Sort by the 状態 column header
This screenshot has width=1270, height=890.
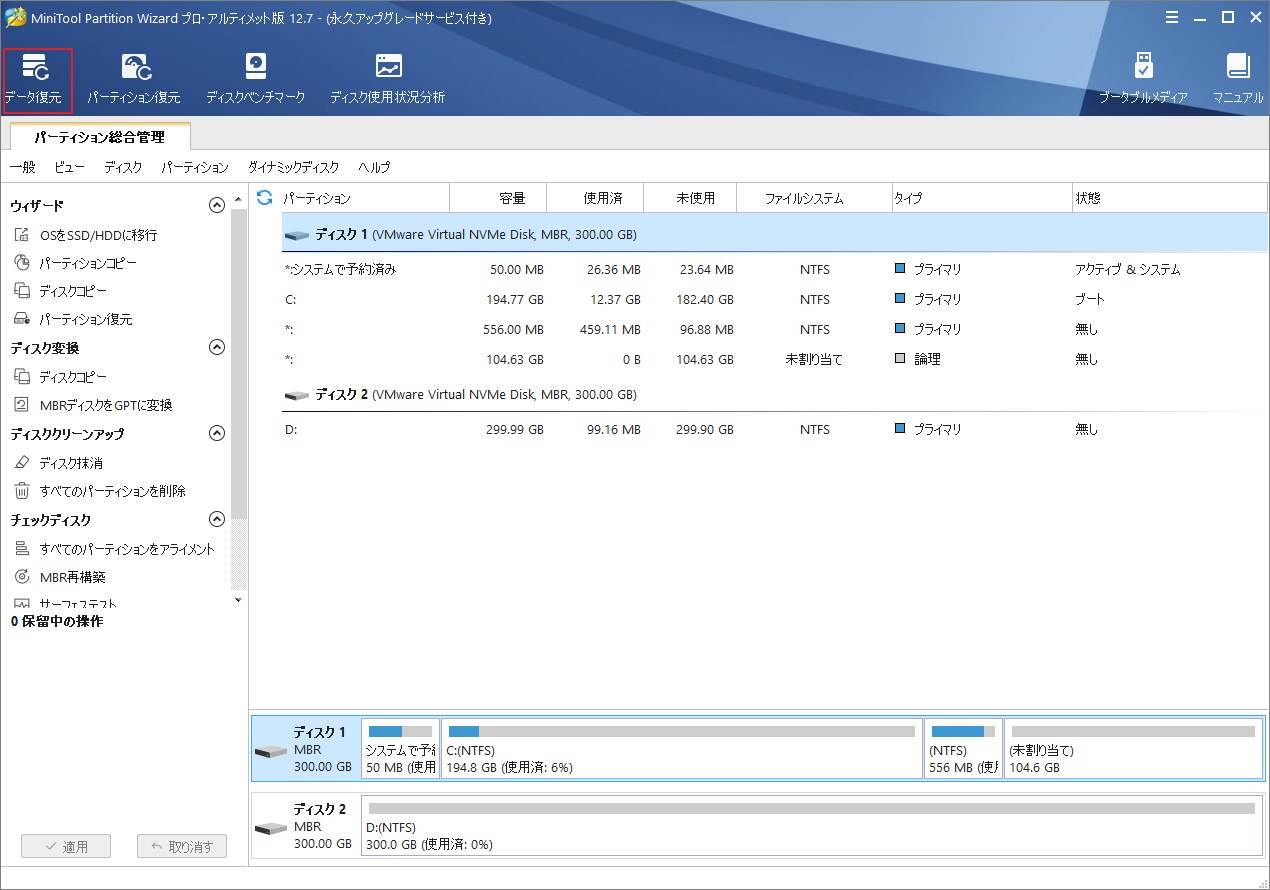[x=1168, y=198]
